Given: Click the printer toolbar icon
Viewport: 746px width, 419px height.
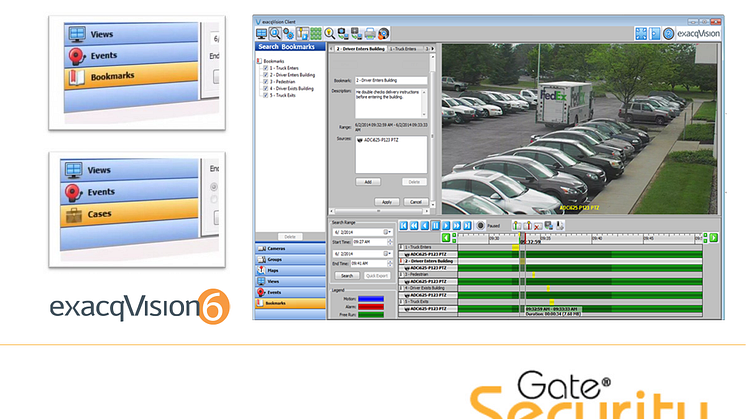Looking at the screenshot, I should pyautogui.click(x=370, y=33).
